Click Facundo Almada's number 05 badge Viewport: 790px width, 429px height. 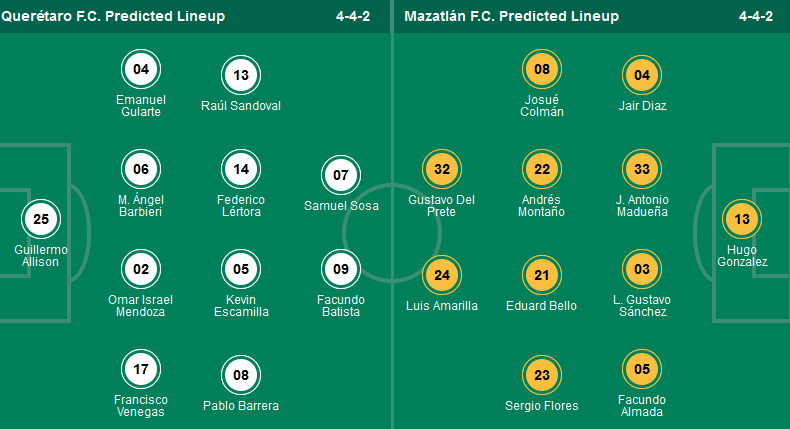[x=642, y=370]
